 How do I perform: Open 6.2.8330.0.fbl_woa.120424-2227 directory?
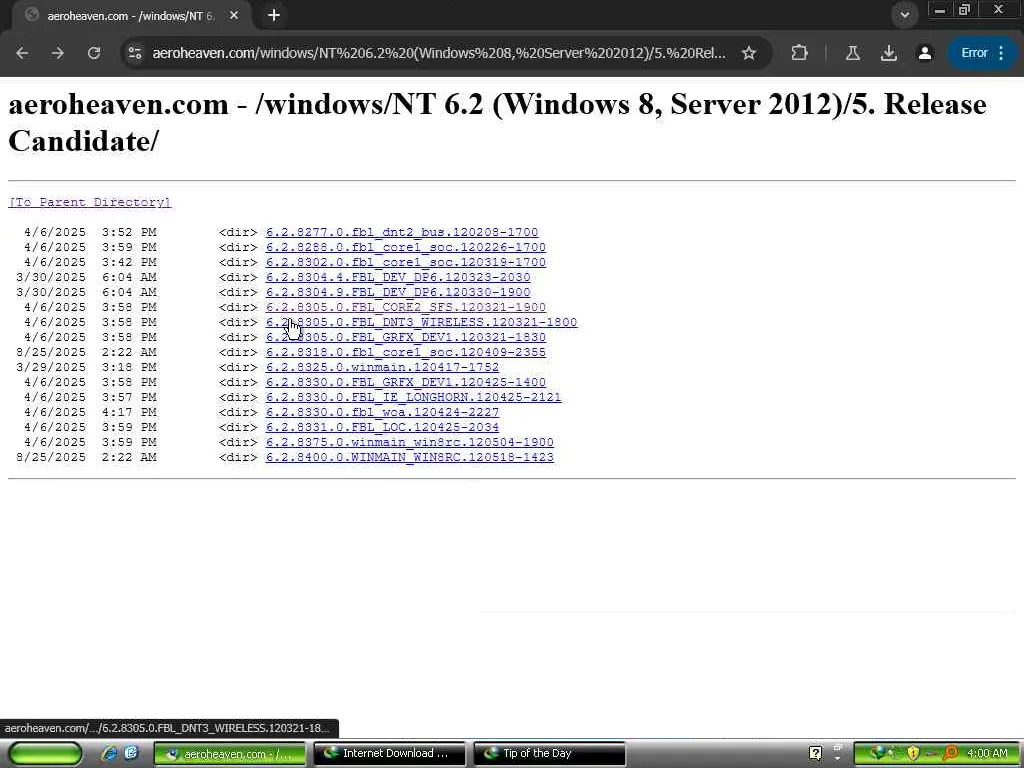pos(382,412)
